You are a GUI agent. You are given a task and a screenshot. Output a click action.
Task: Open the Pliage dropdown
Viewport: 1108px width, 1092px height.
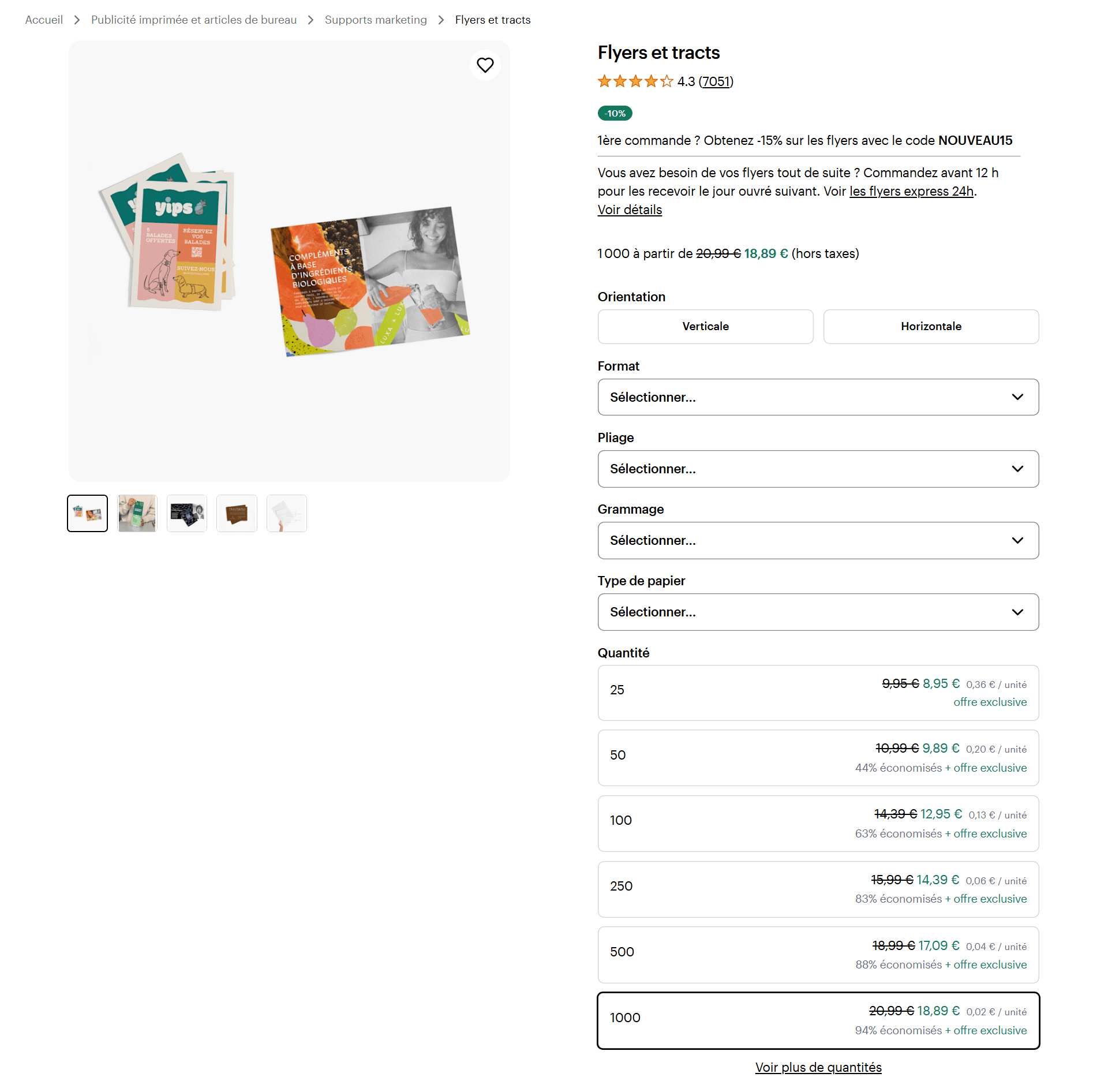click(818, 469)
